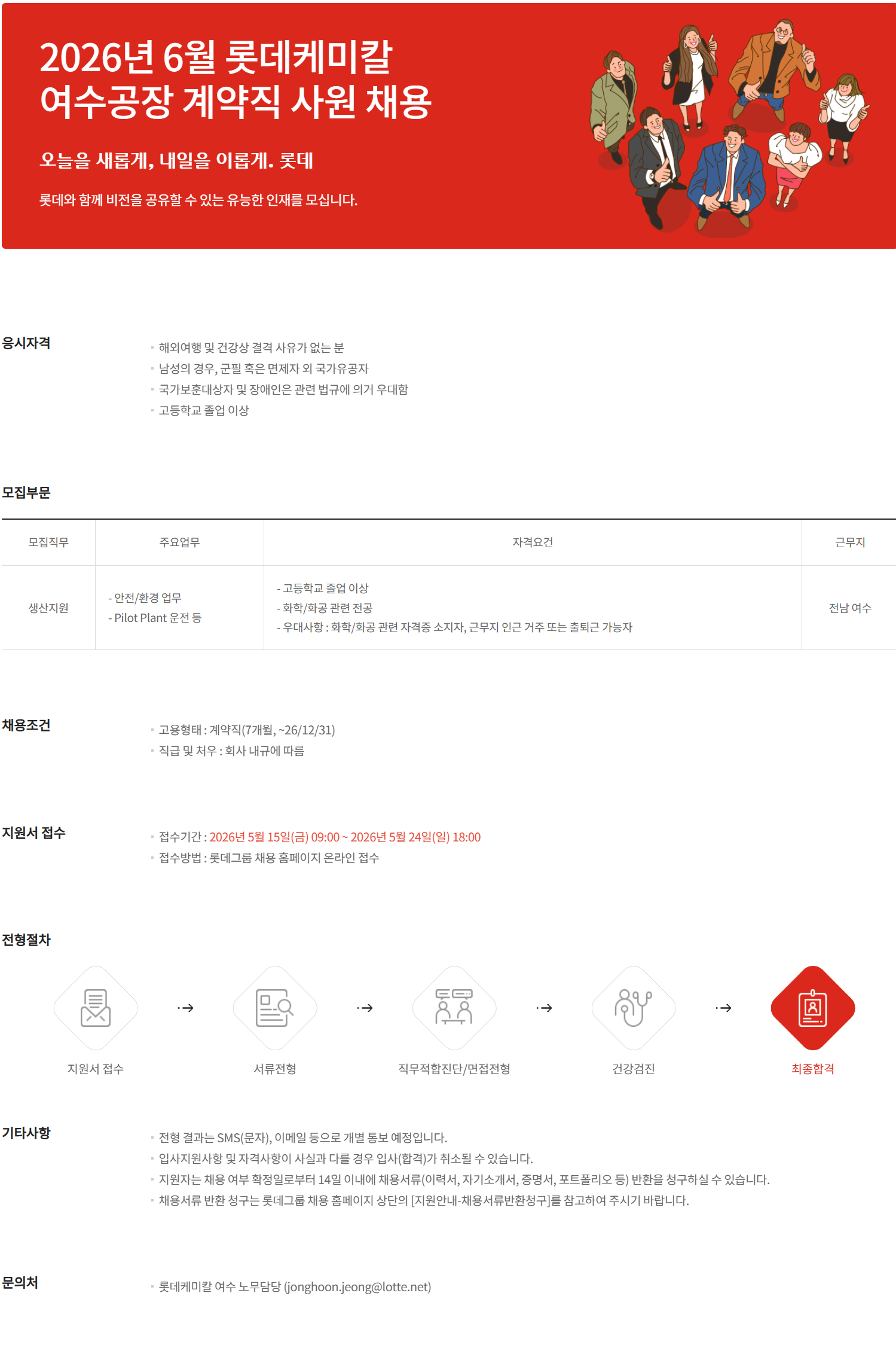Click the 근무지 column header
Image resolution: width=896 pixels, height=1348 pixels.
point(850,542)
